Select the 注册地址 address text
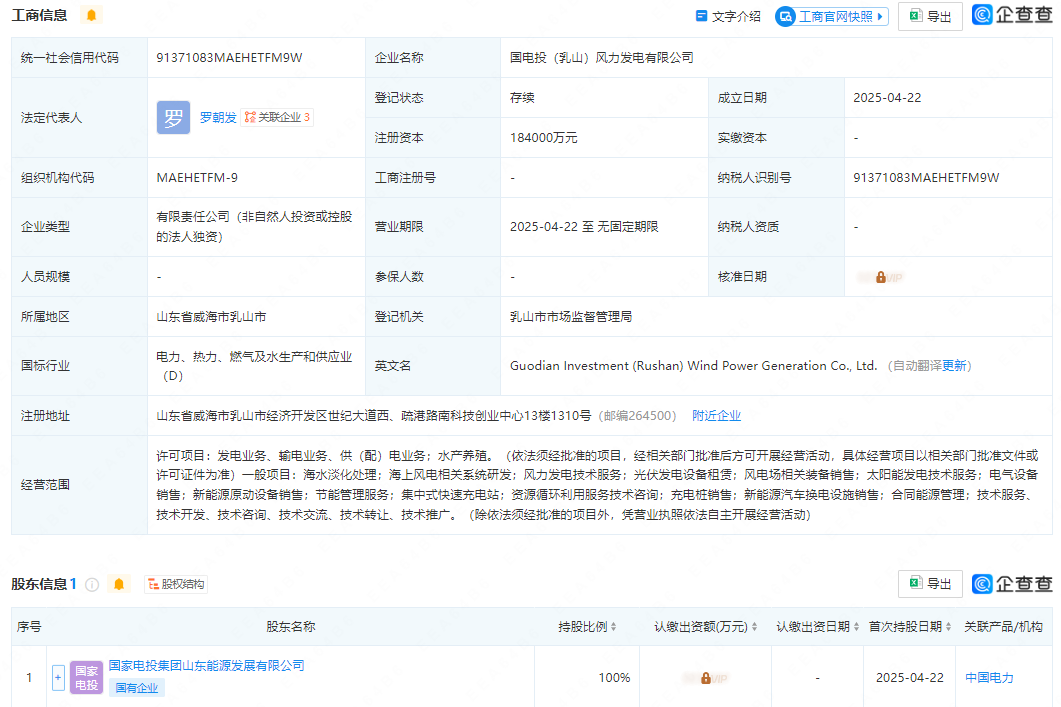This screenshot has height=707, width=1061. click(x=374, y=416)
